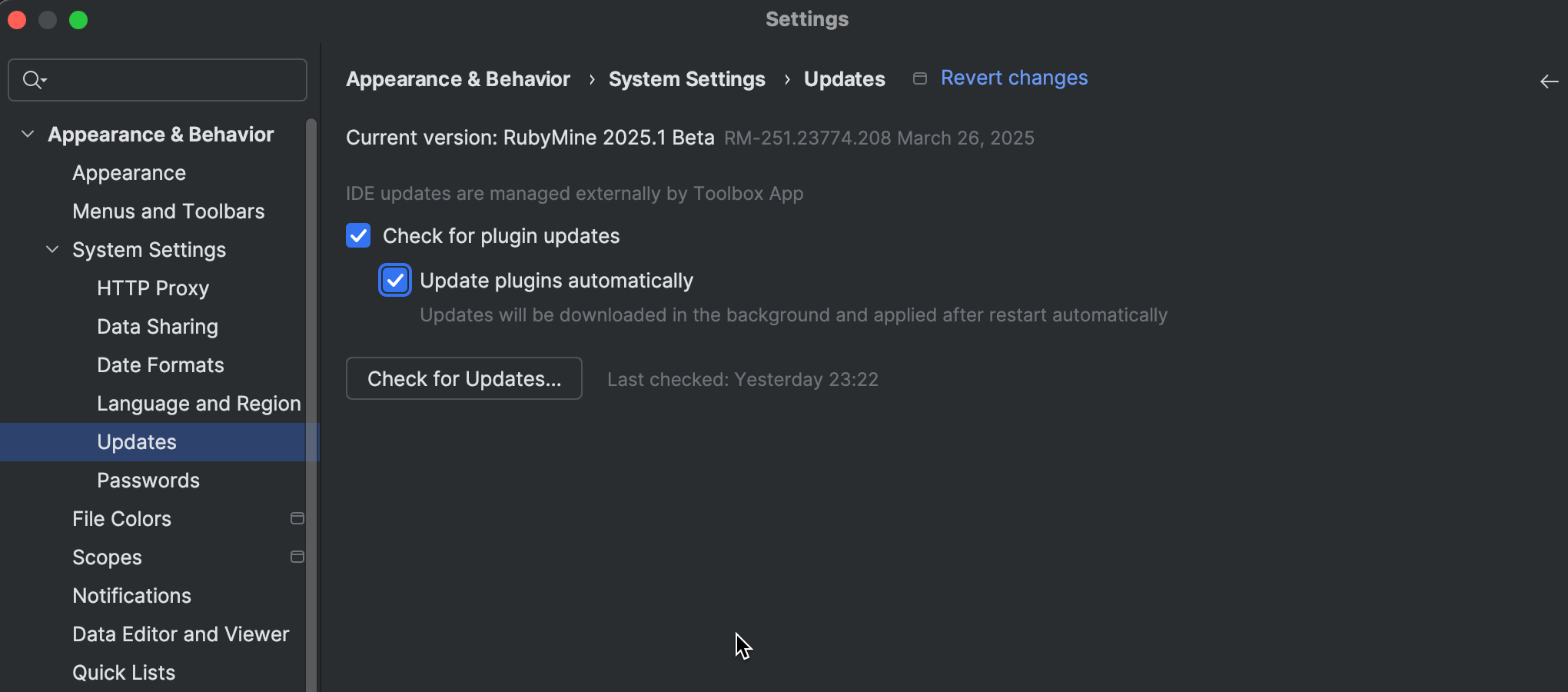Click System Settings in the breadcrumb
The image size is (1568, 692).
coord(686,79)
